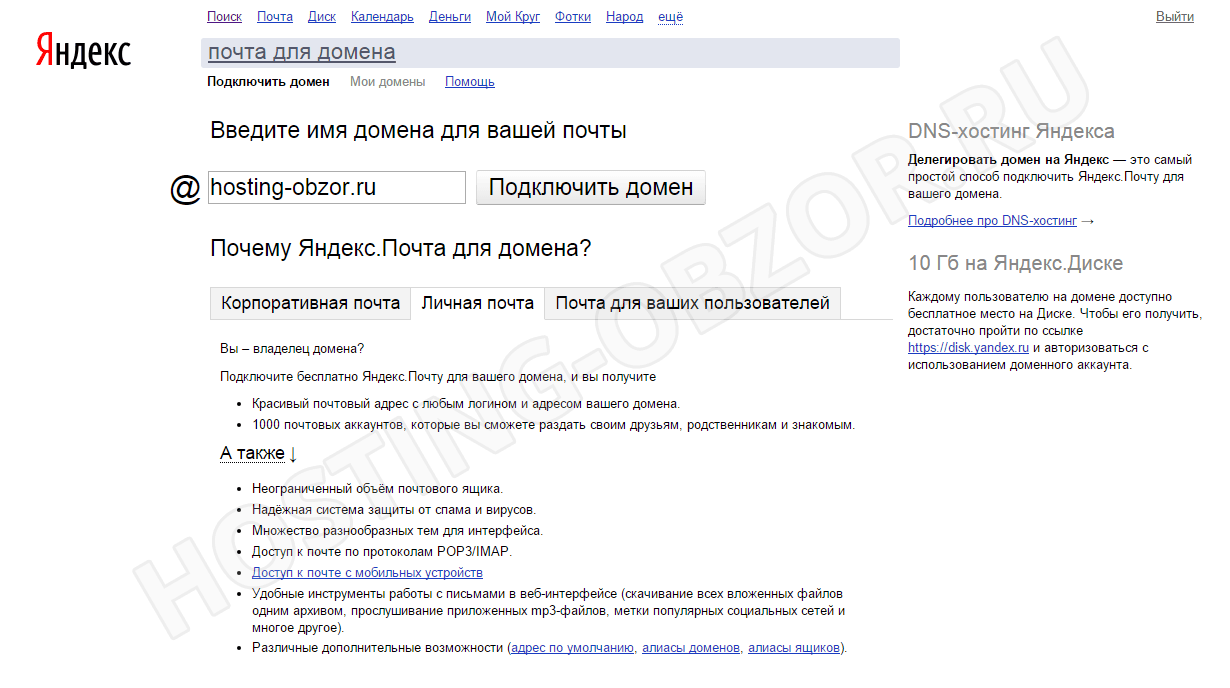The width and height of the screenshot is (1230, 688).
Task: Click the Подключить домен button
Action: [591, 187]
